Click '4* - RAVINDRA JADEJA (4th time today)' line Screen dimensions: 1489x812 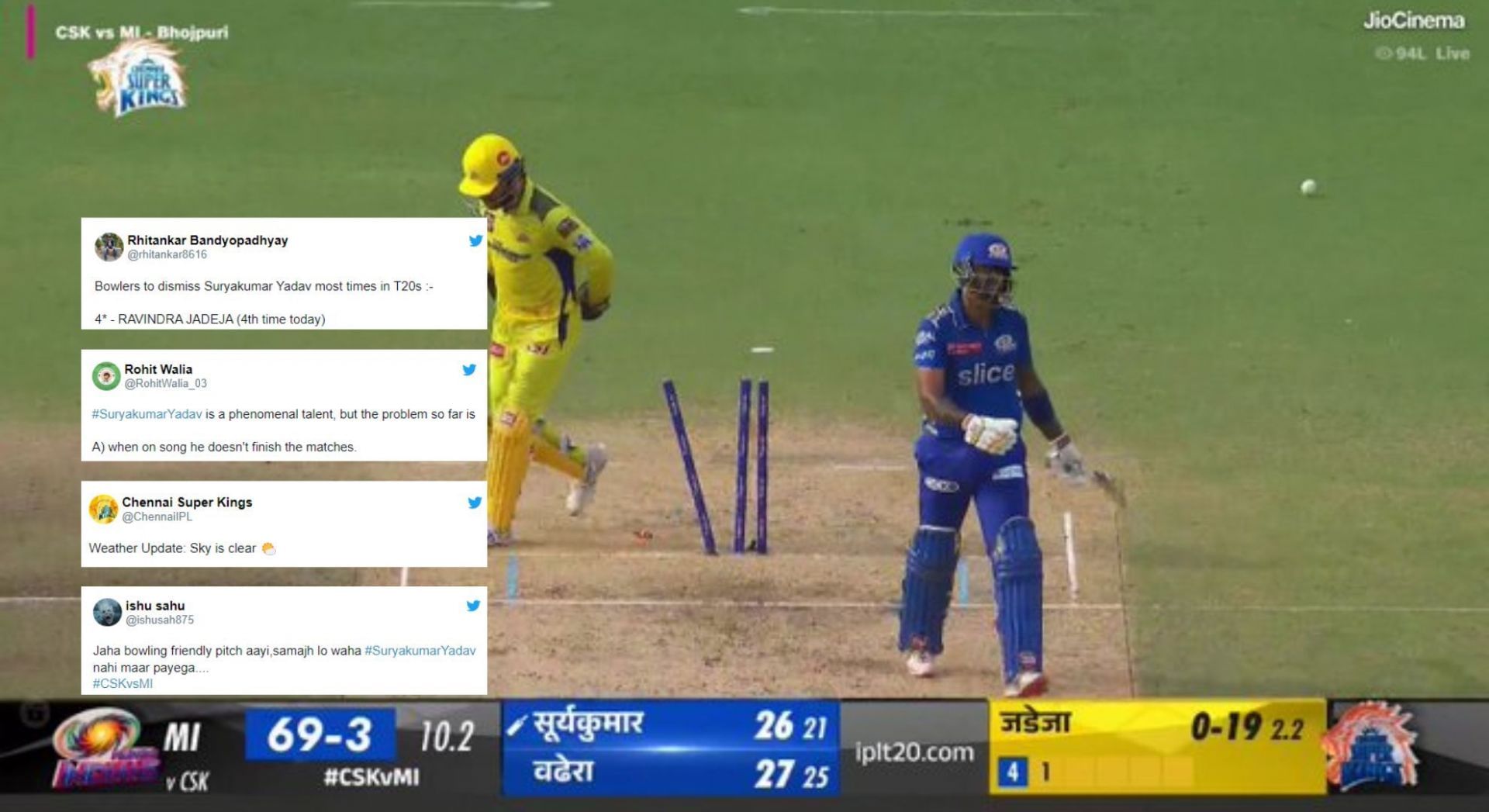click(x=209, y=319)
